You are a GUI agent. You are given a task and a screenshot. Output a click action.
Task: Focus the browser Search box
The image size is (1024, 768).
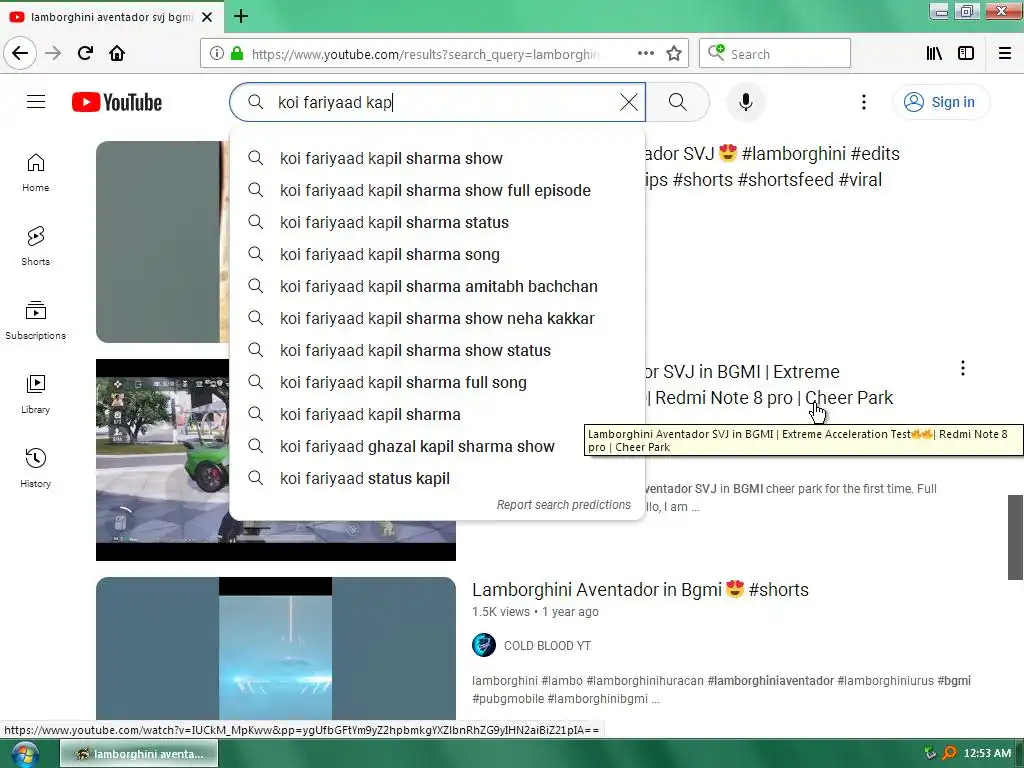(x=775, y=54)
